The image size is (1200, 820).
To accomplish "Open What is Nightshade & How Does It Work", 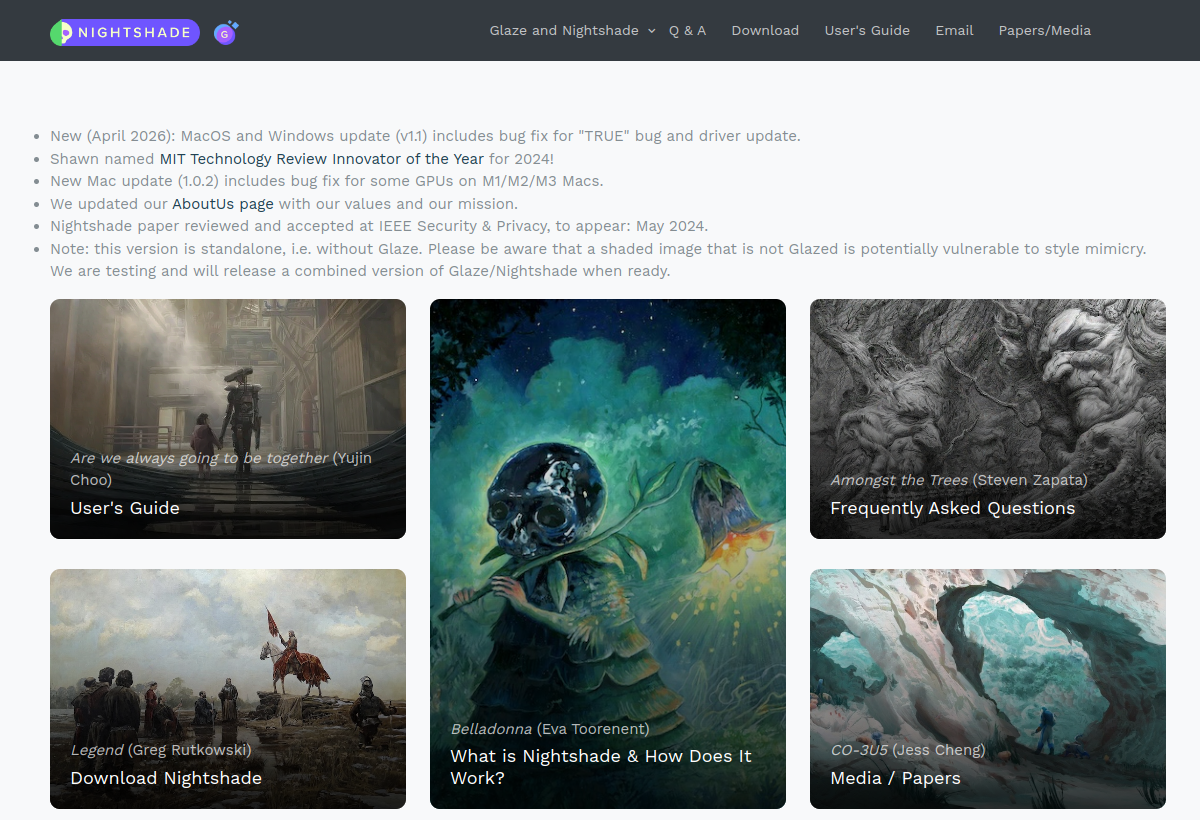I will [x=601, y=767].
